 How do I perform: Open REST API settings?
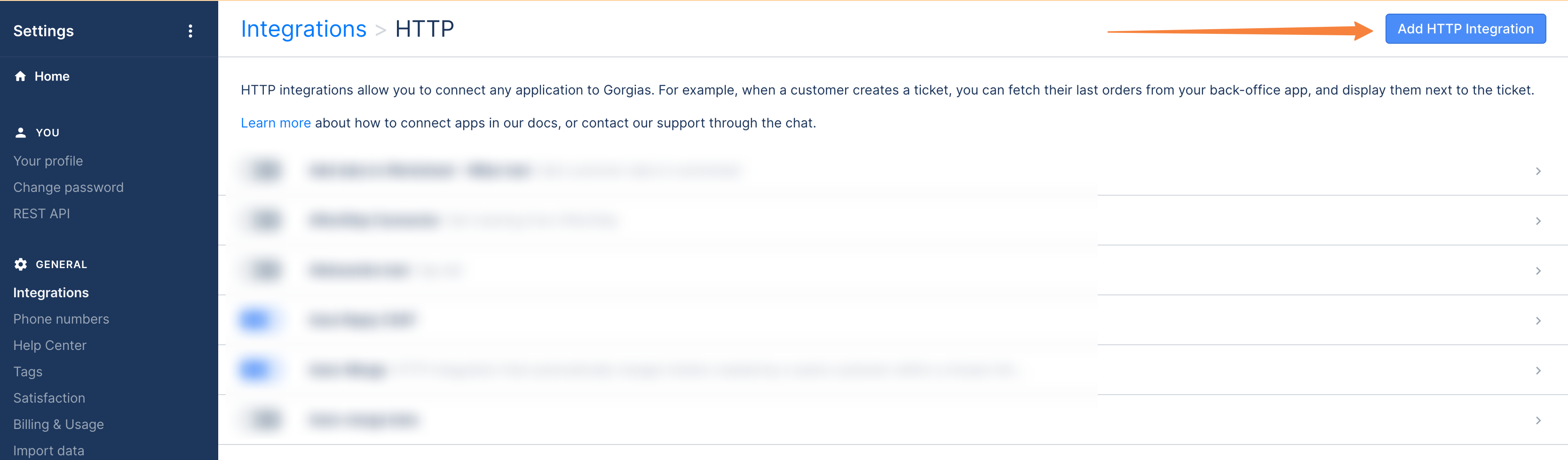click(41, 214)
